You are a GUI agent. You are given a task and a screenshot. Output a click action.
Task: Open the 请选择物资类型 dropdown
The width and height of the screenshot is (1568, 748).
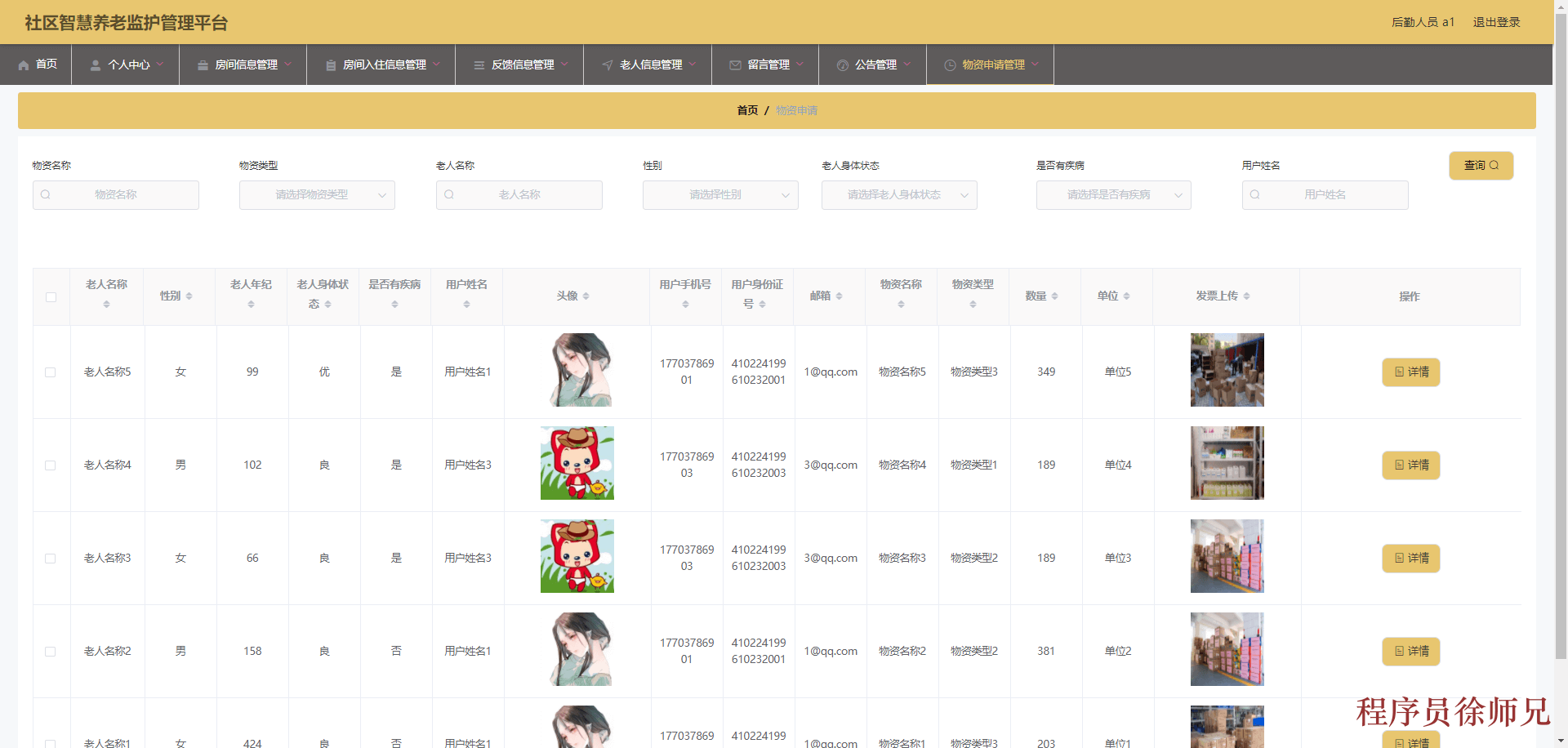coord(317,194)
